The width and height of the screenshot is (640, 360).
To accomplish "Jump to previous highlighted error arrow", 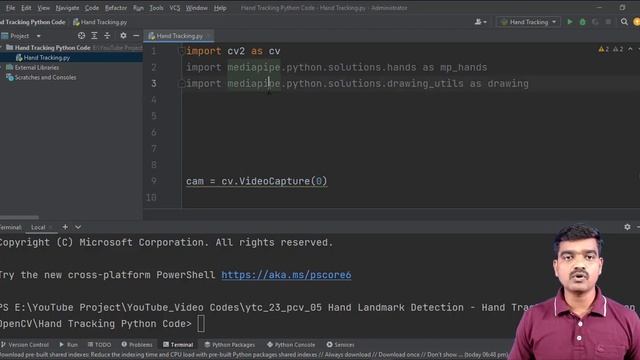I will click(630, 49).
